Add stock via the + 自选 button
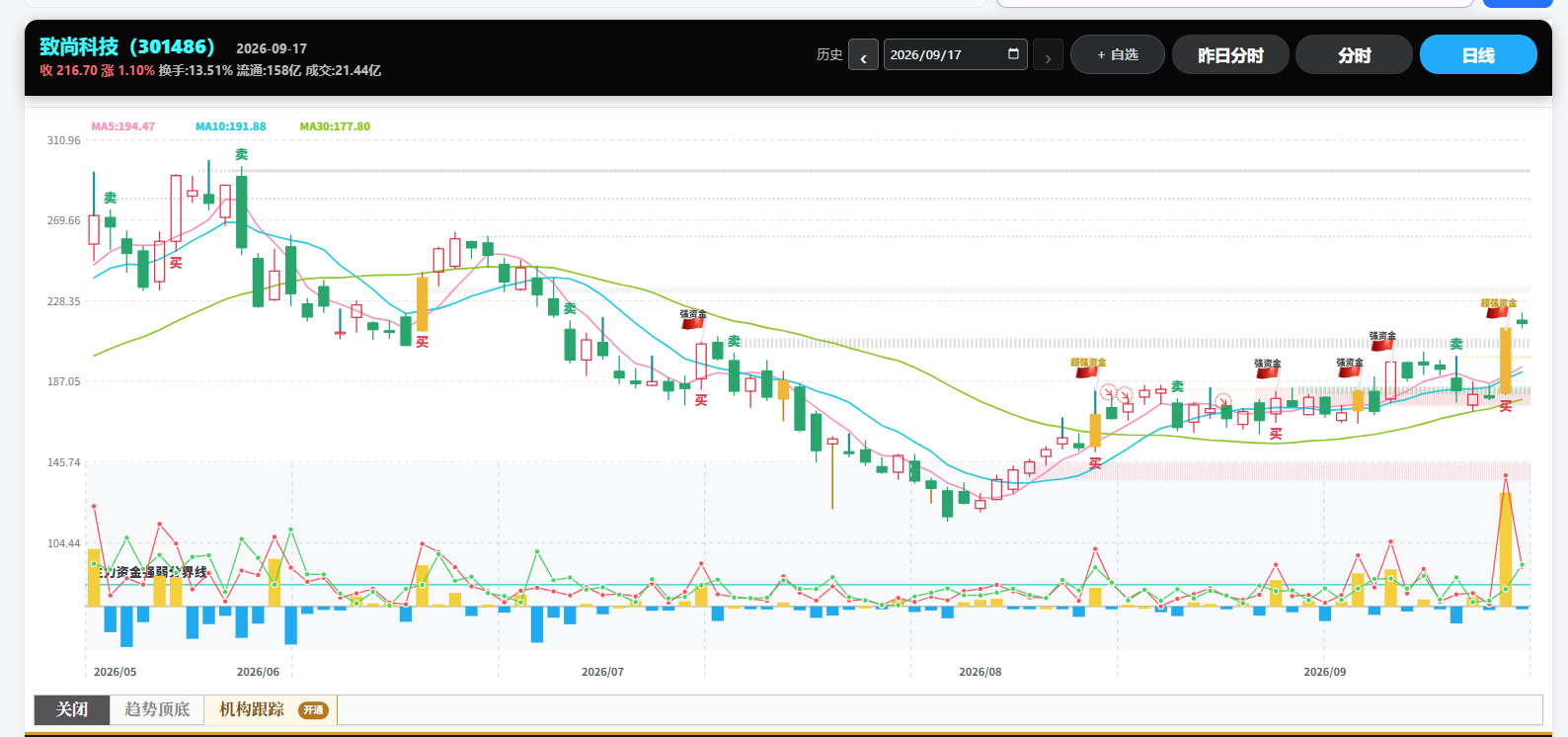 coord(1117,54)
